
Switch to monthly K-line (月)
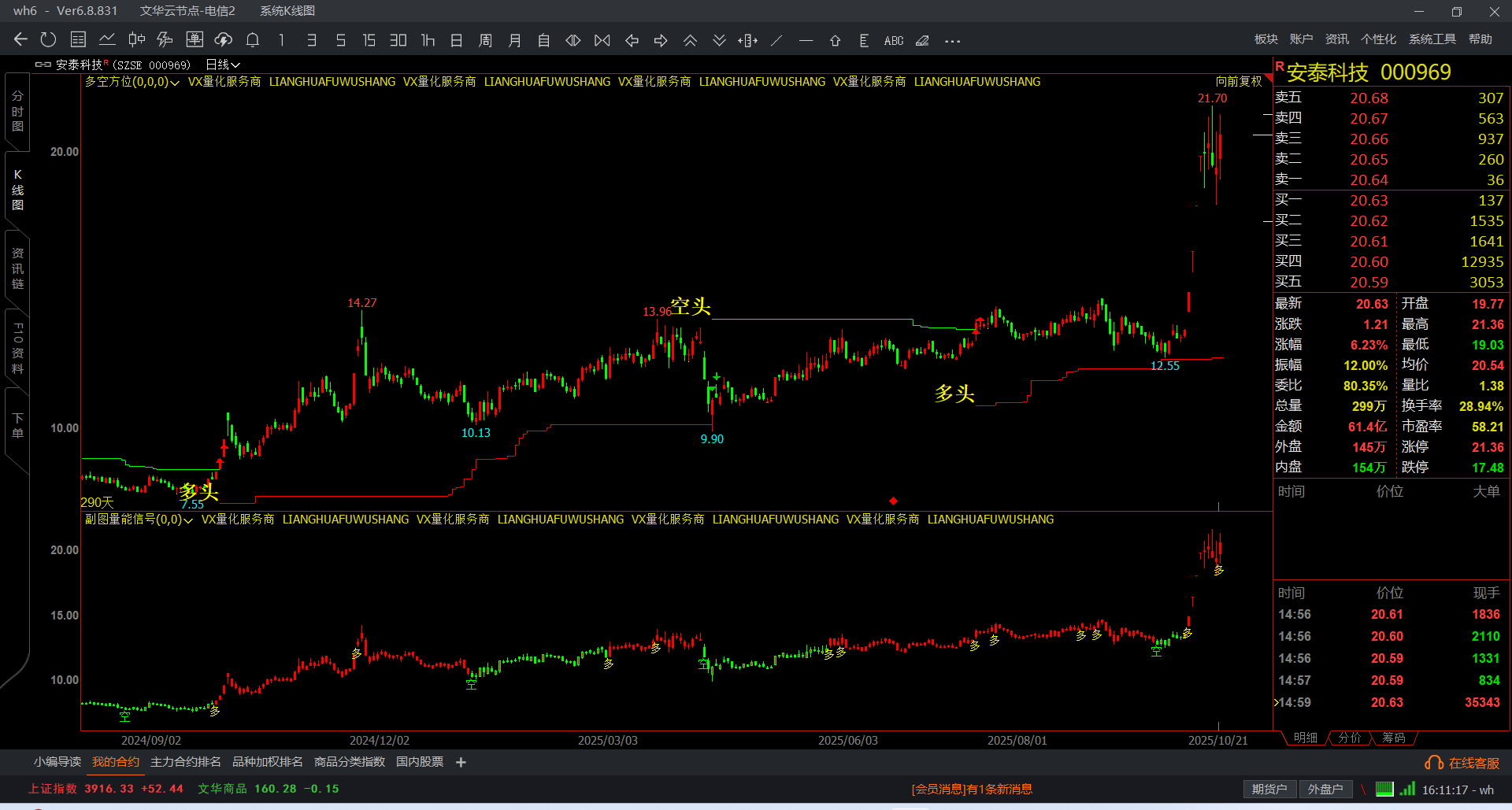click(x=514, y=40)
